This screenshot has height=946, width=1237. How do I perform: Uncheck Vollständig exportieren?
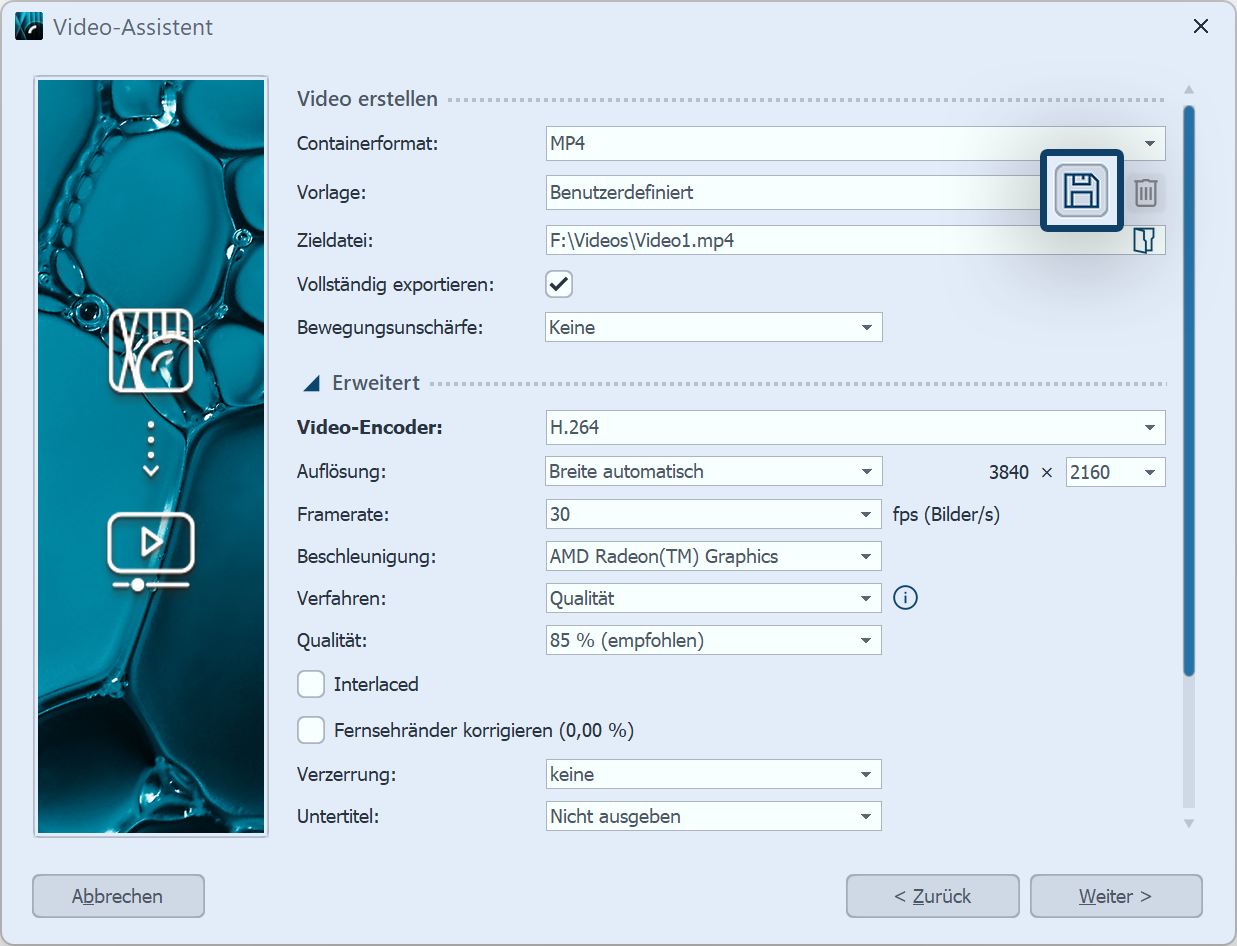(x=558, y=284)
